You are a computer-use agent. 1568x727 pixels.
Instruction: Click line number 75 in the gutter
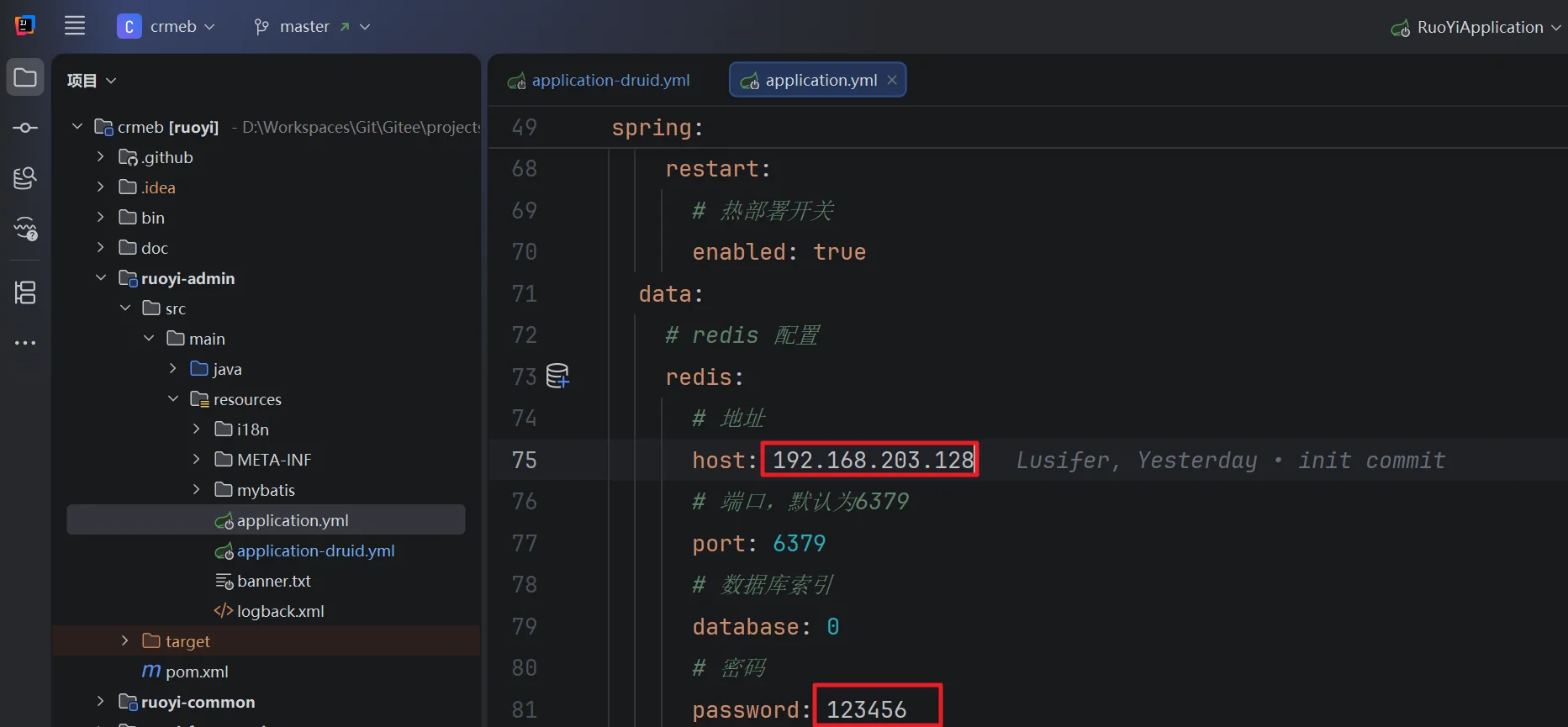pyautogui.click(x=525, y=461)
